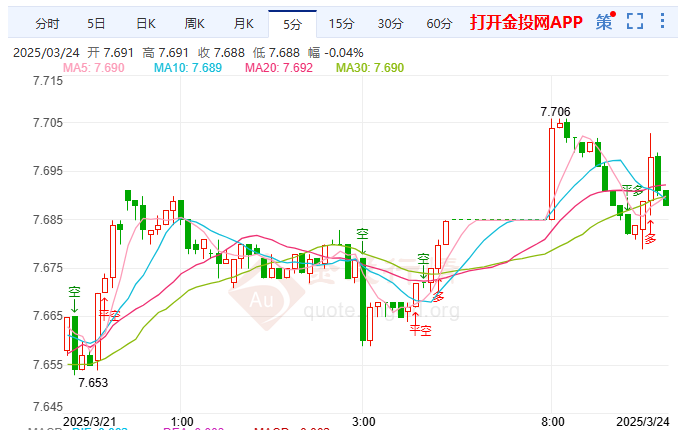Click the 7.715 y-axis label

click(x=48, y=81)
